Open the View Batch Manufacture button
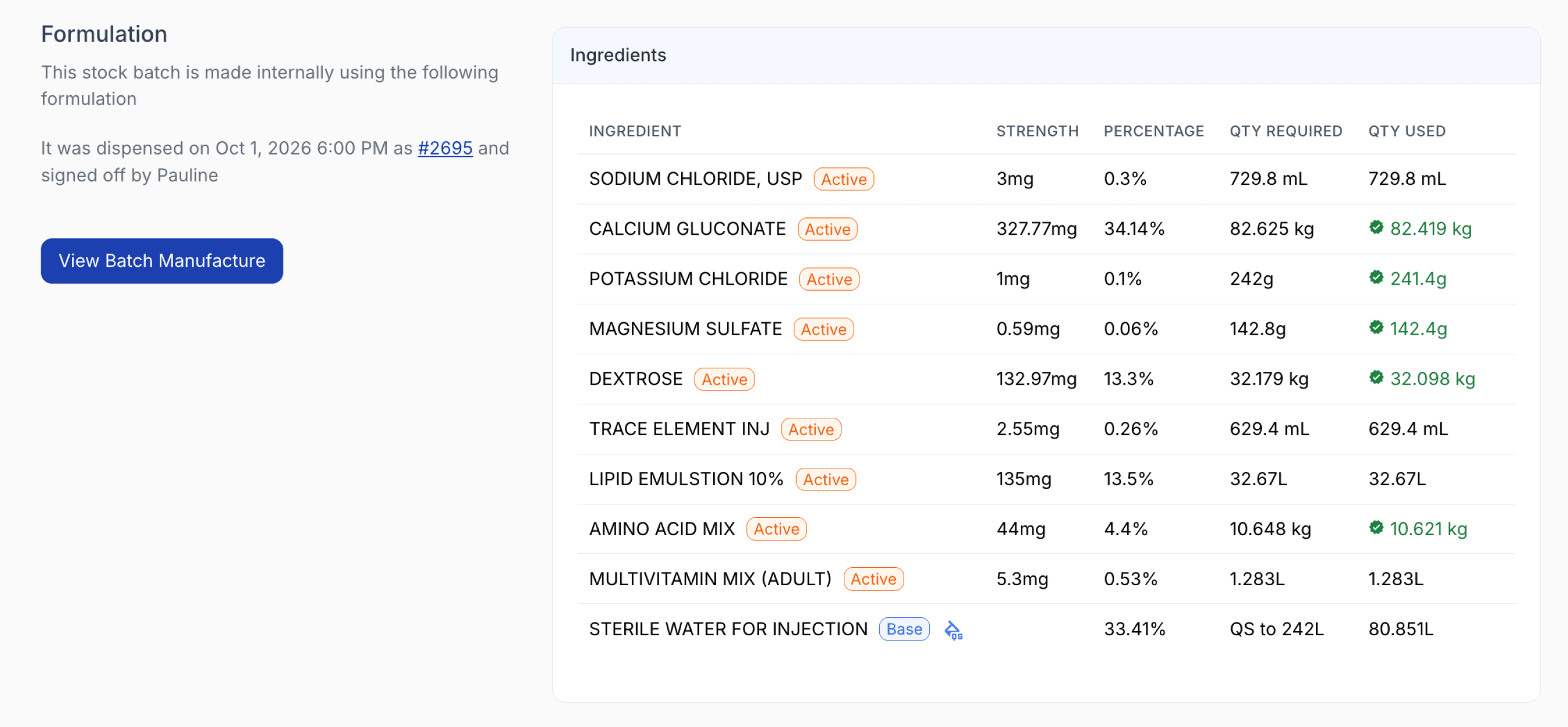 tap(162, 260)
